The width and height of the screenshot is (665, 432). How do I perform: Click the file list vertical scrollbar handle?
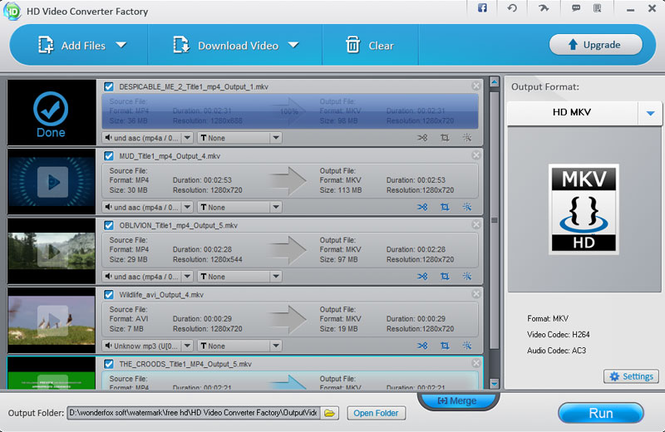tap(494, 220)
